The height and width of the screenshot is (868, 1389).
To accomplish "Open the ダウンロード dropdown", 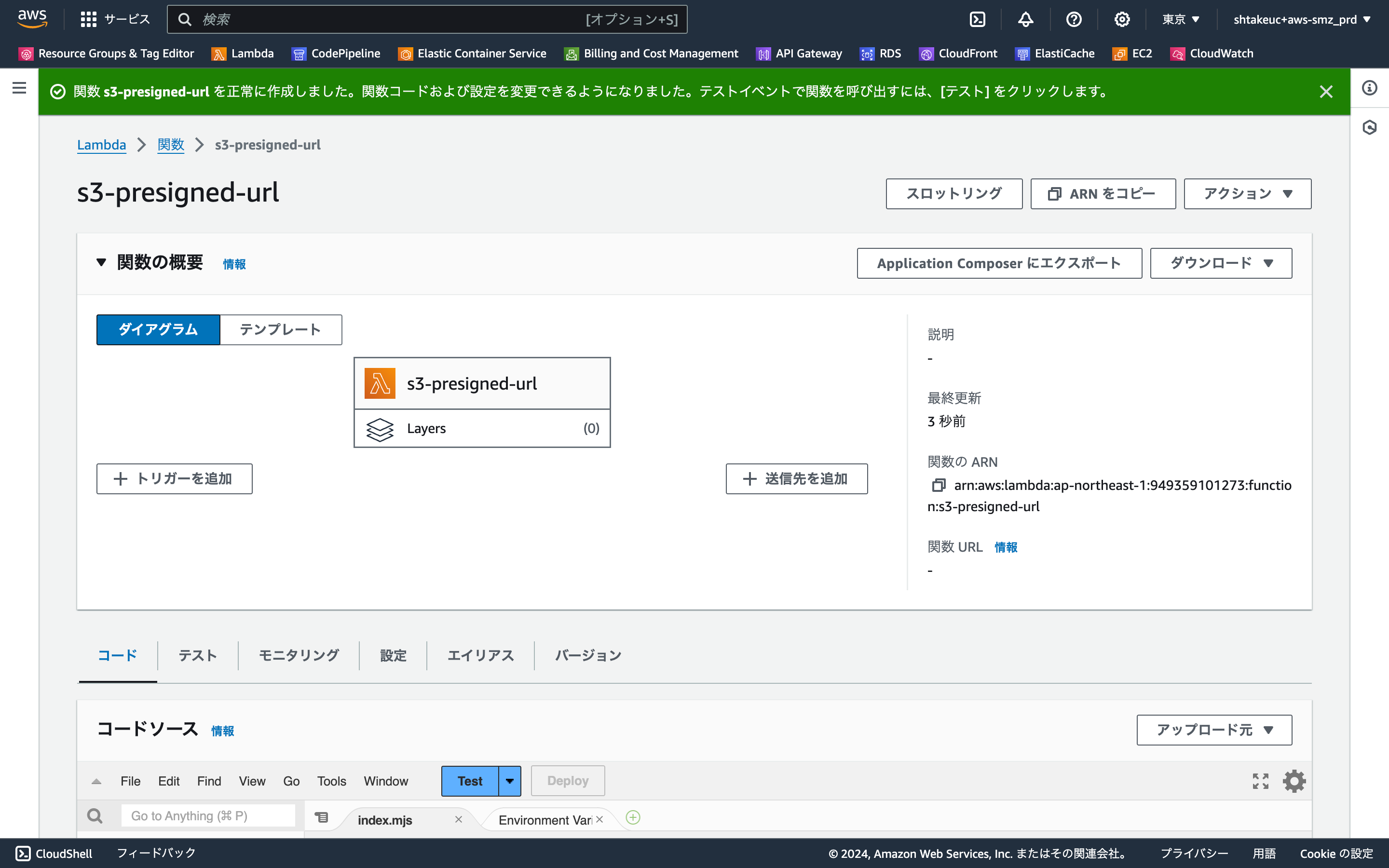I will click(x=1220, y=263).
